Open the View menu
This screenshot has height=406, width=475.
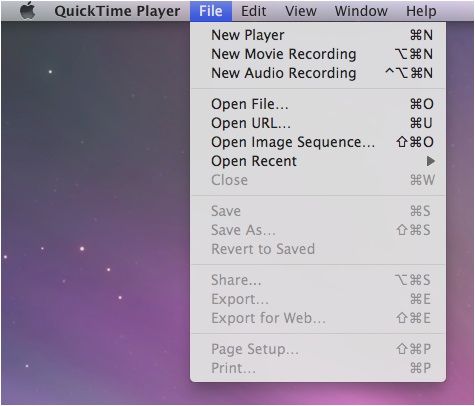click(x=301, y=11)
